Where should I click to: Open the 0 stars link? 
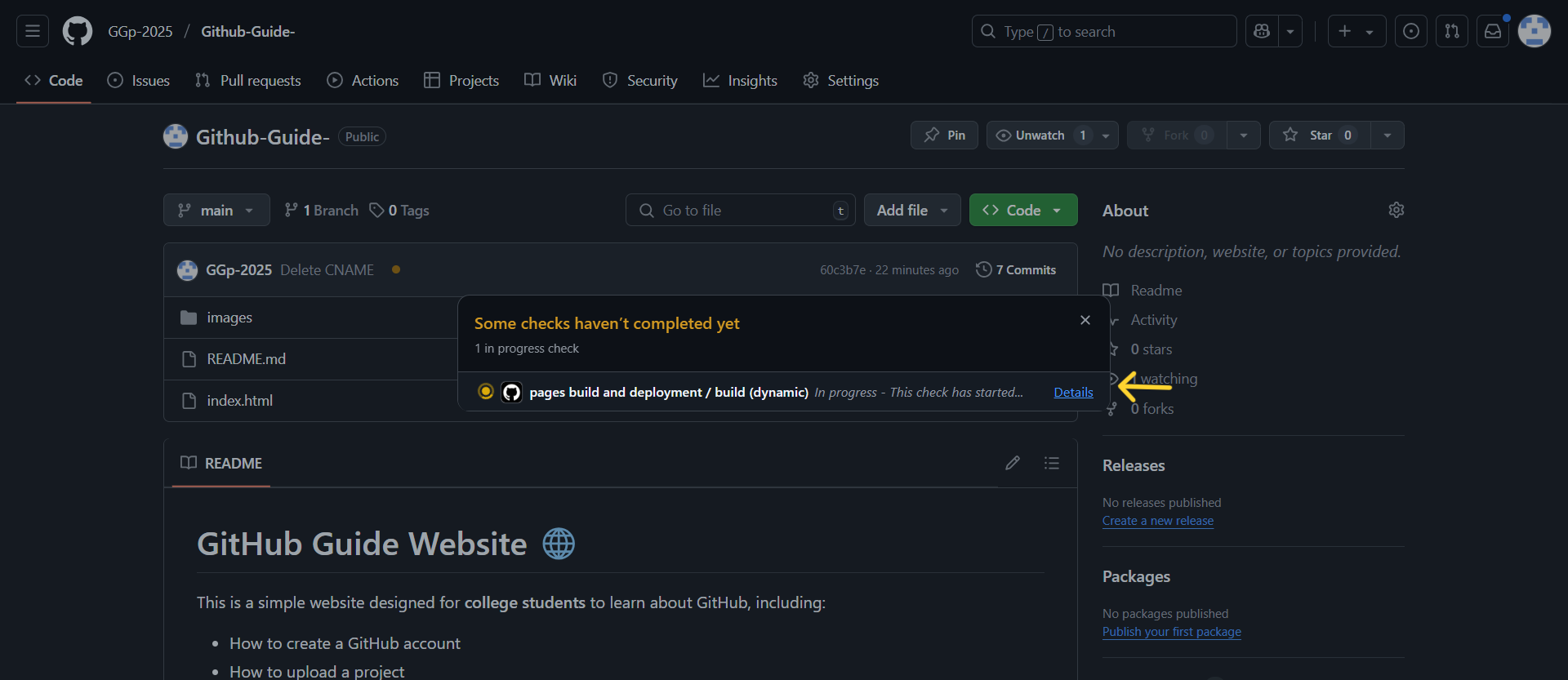coord(1151,349)
